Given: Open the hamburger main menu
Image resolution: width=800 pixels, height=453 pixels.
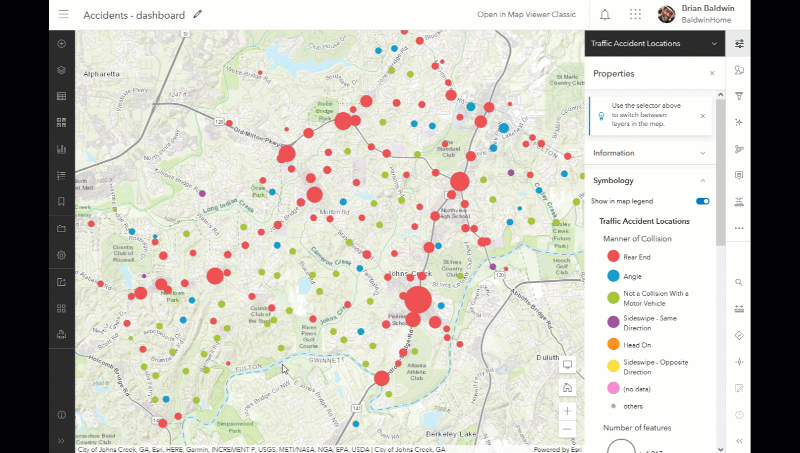Looking at the screenshot, I should pos(63,14).
